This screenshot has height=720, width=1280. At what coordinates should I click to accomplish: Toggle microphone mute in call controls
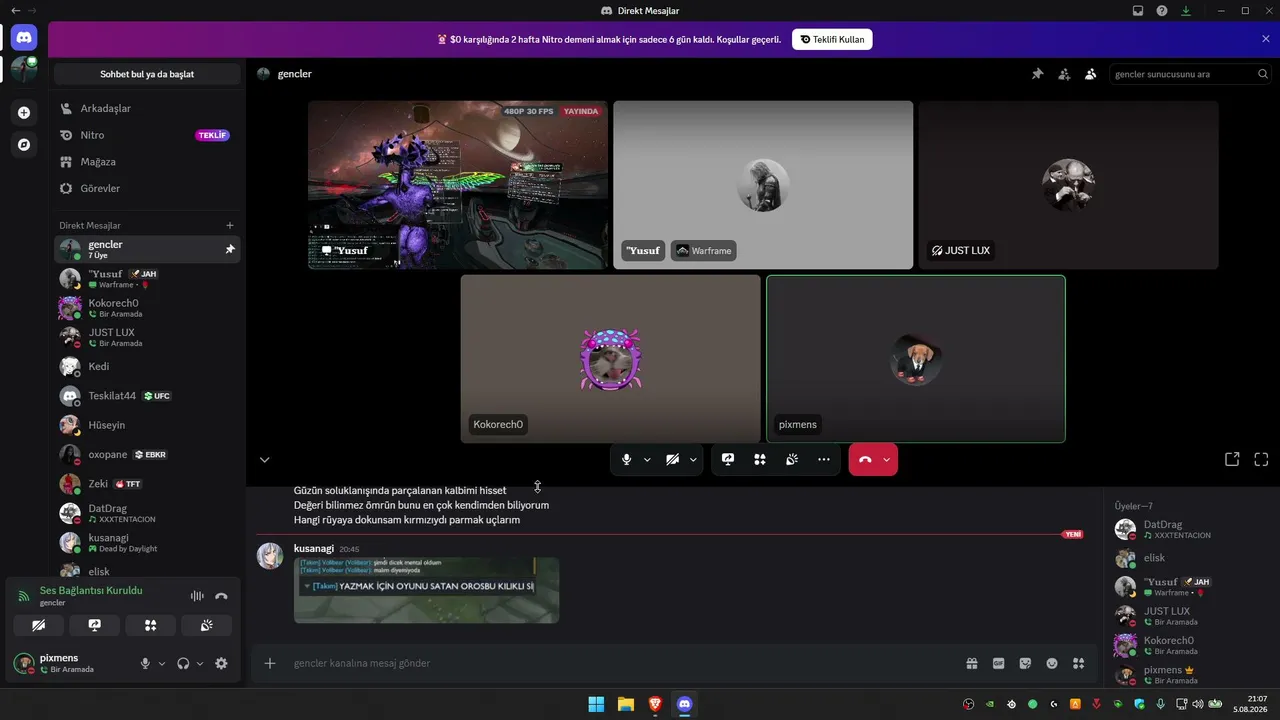[x=626, y=459]
